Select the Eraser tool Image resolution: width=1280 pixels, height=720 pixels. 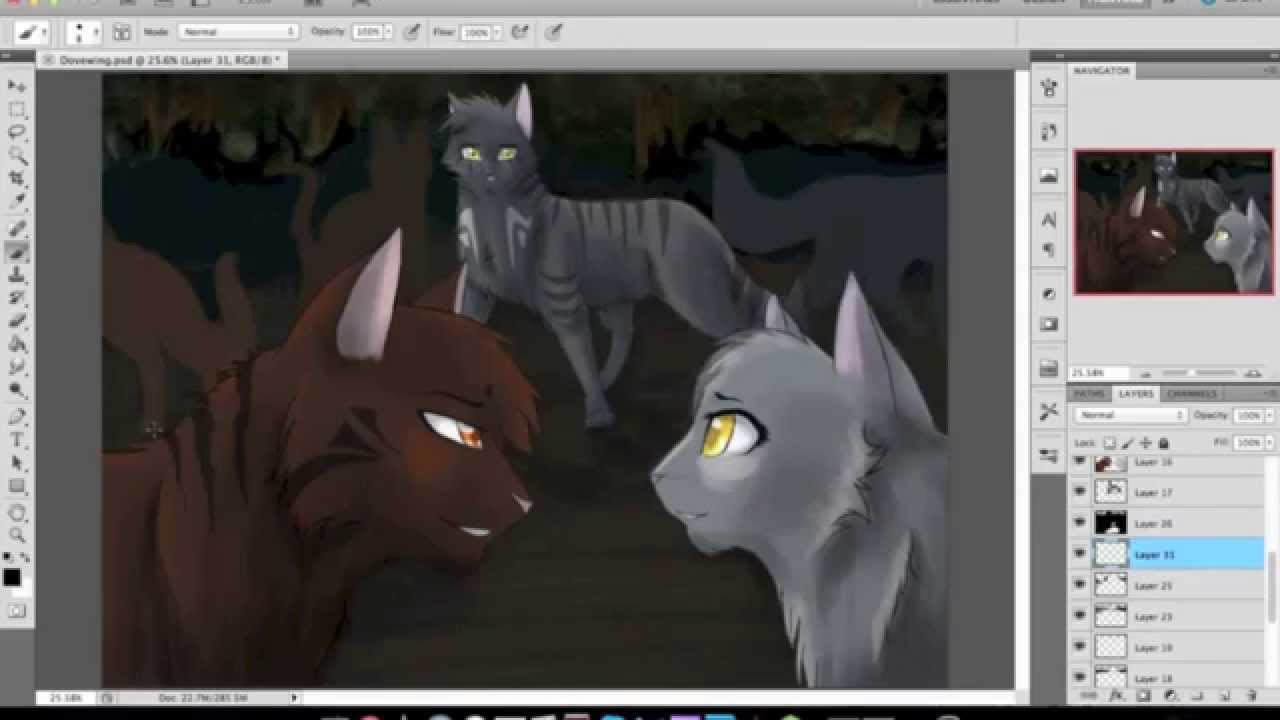coord(17,321)
